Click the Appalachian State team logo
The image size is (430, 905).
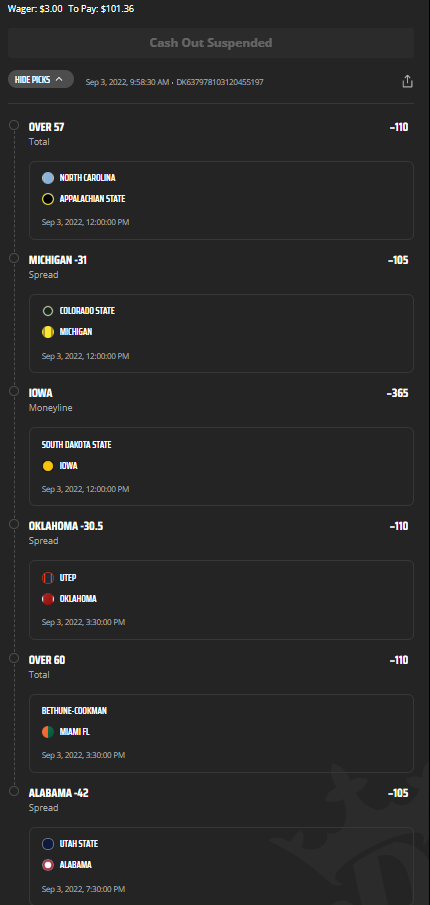48,199
